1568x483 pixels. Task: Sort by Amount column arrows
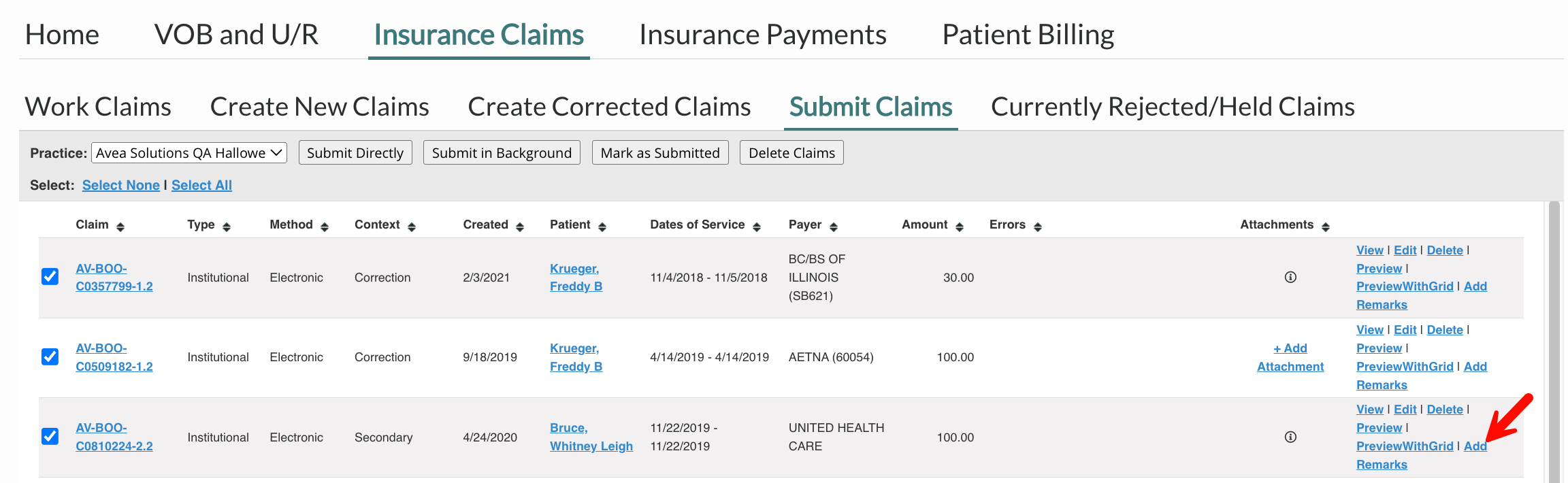coord(960,227)
